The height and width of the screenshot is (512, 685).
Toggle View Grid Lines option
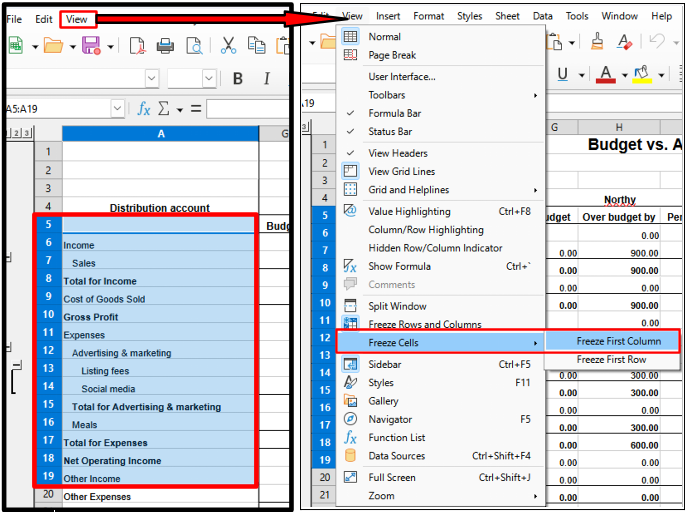[x=440, y=172]
